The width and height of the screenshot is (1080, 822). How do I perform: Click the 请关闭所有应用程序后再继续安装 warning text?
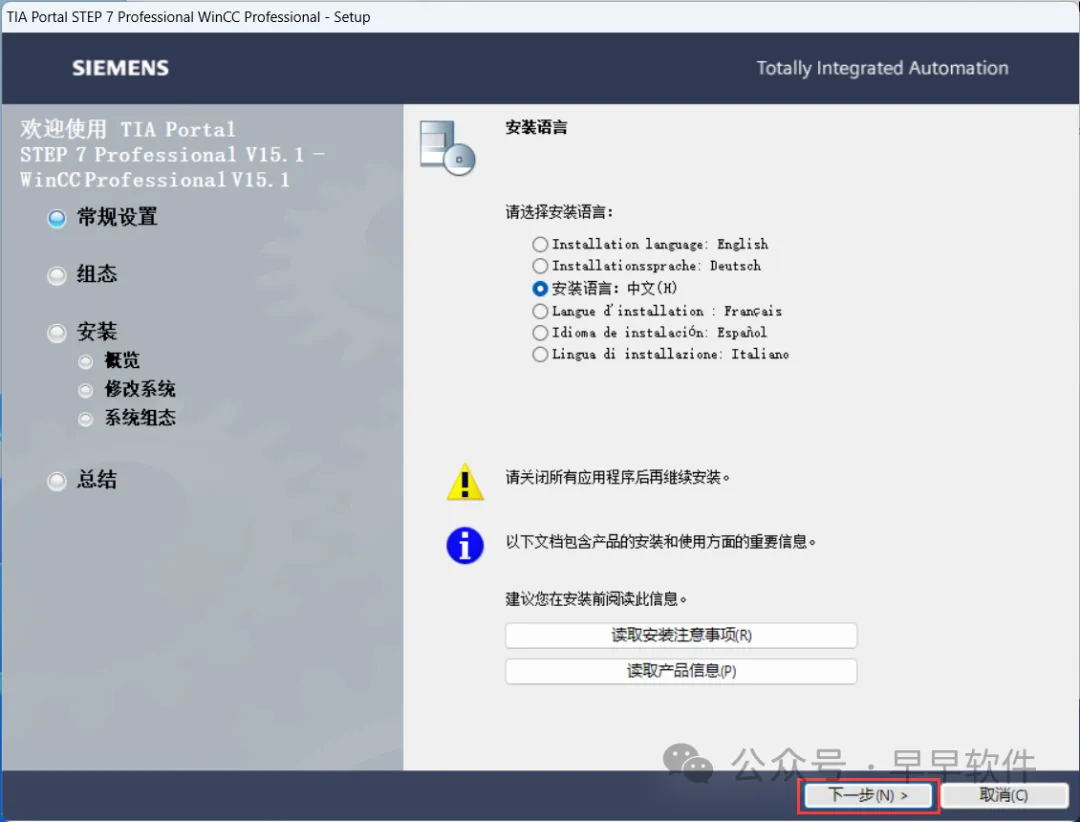[x=618, y=477]
